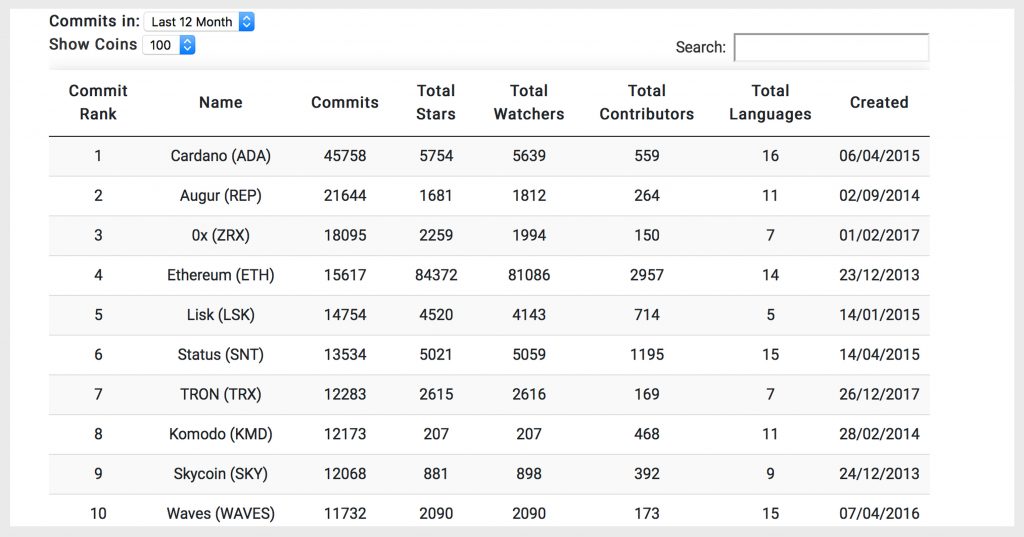This screenshot has height=537, width=1024.
Task: Click the total contributors value 264
Action: point(647,196)
